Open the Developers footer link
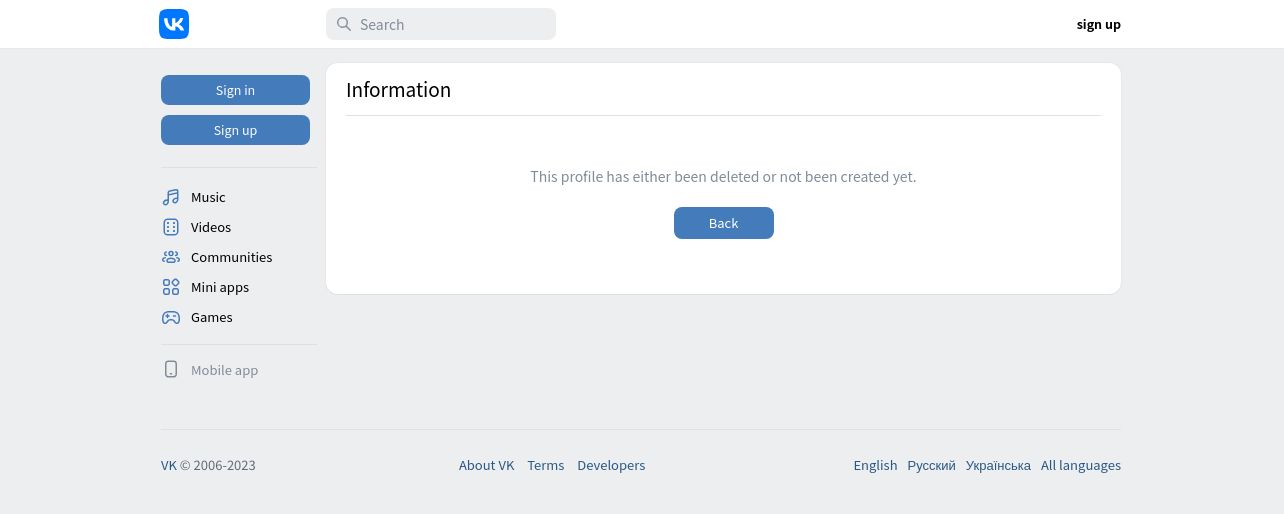Viewport: 1284px width, 514px height. point(611,465)
